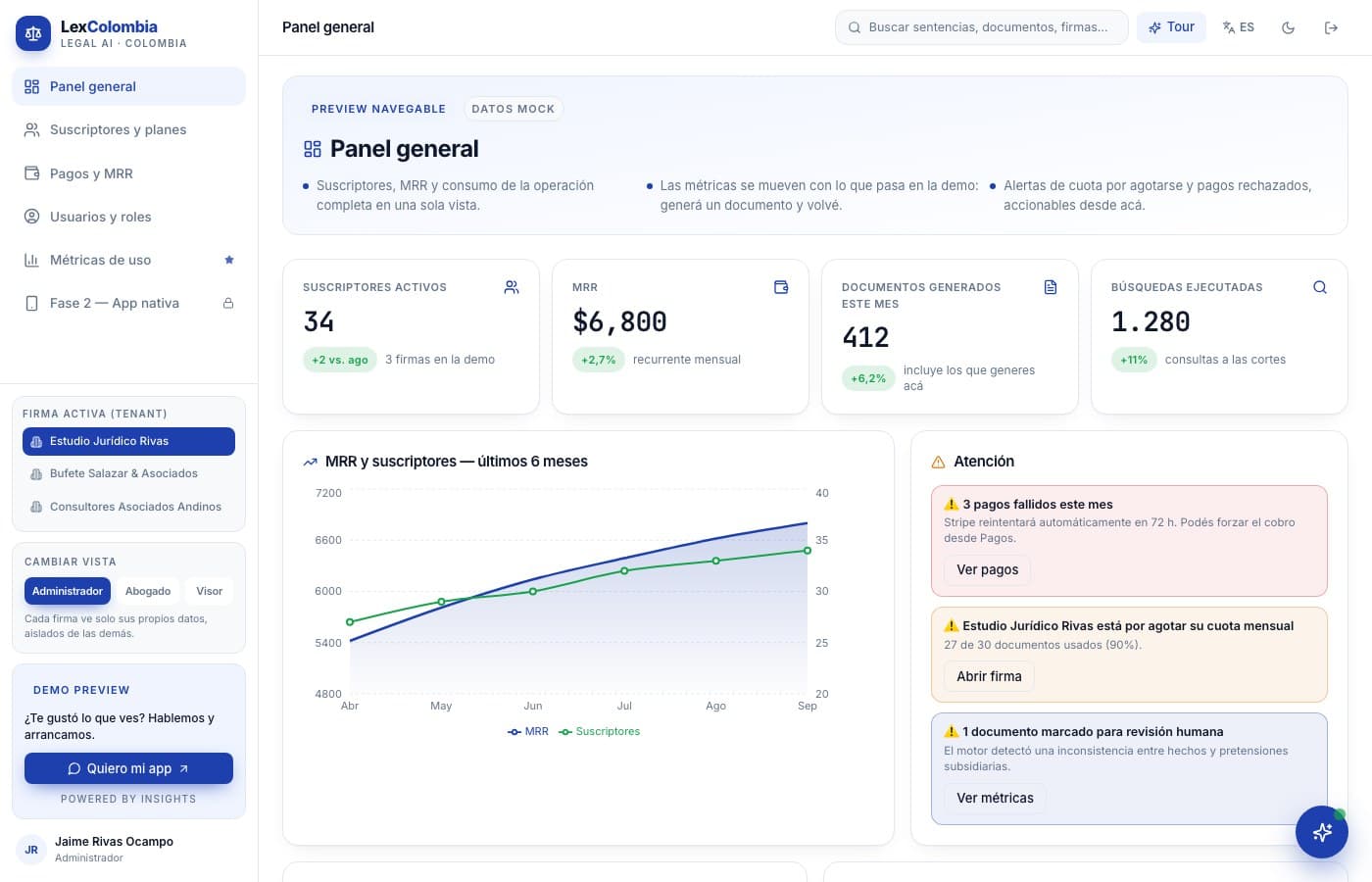Select Fase 2 — App nativa item
This screenshot has height=882, width=1372.
tap(128, 303)
